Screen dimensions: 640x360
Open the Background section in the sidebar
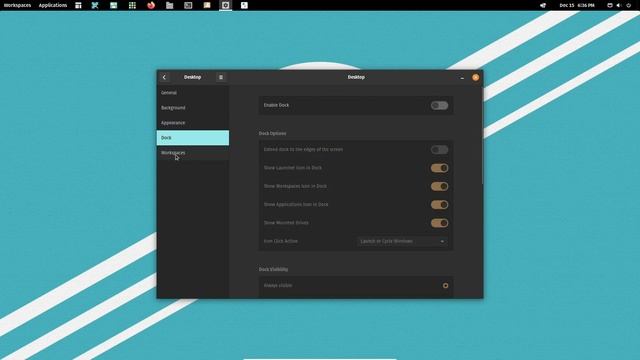193,108
